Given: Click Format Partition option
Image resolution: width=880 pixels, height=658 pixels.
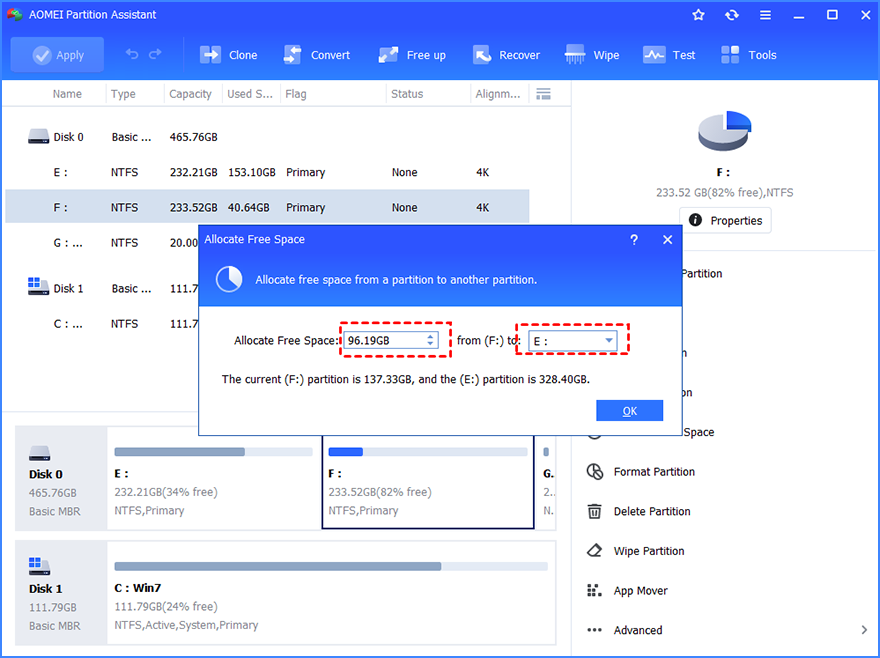Looking at the screenshot, I should pos(654,472).
